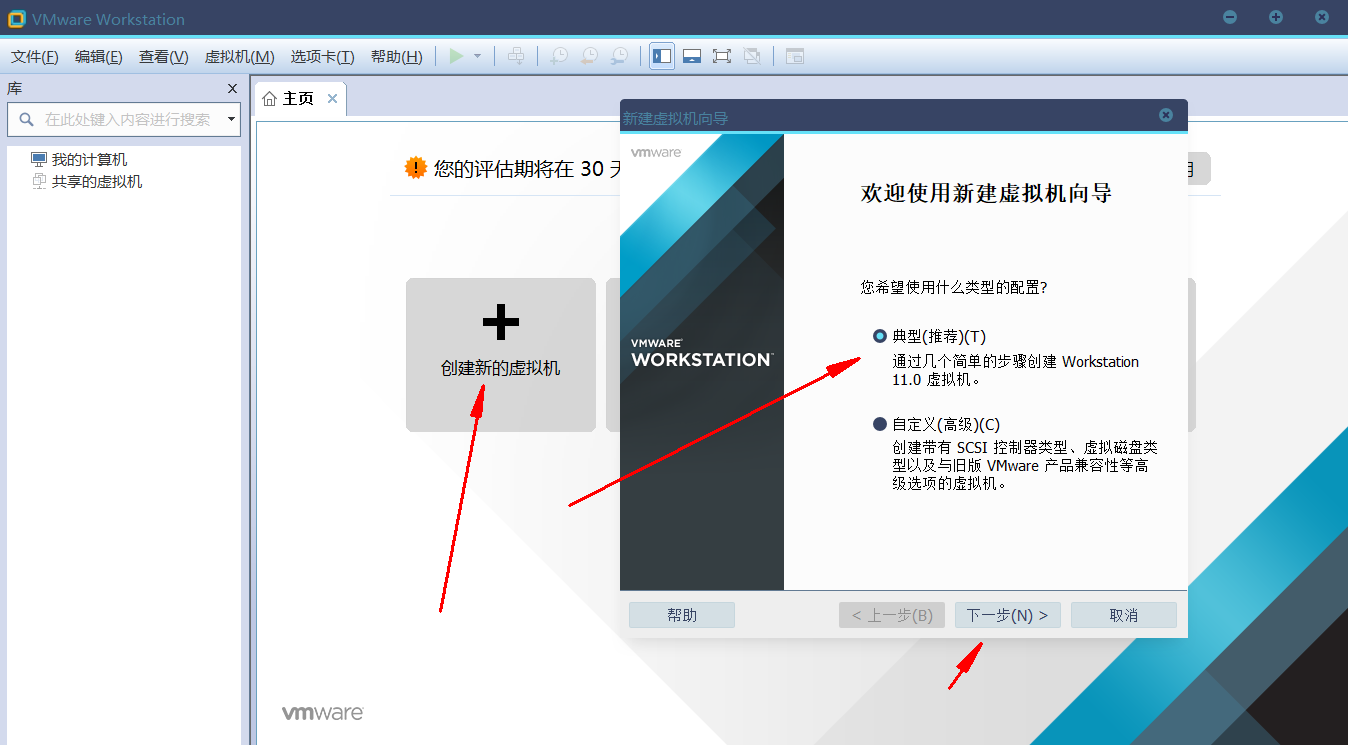
Task: Open the 虚拟机(M) menu
Action: point(239,57)
